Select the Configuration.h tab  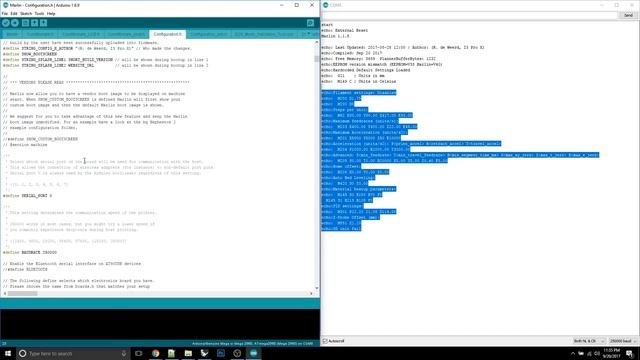pyautogui.click(x=167, y=34)
